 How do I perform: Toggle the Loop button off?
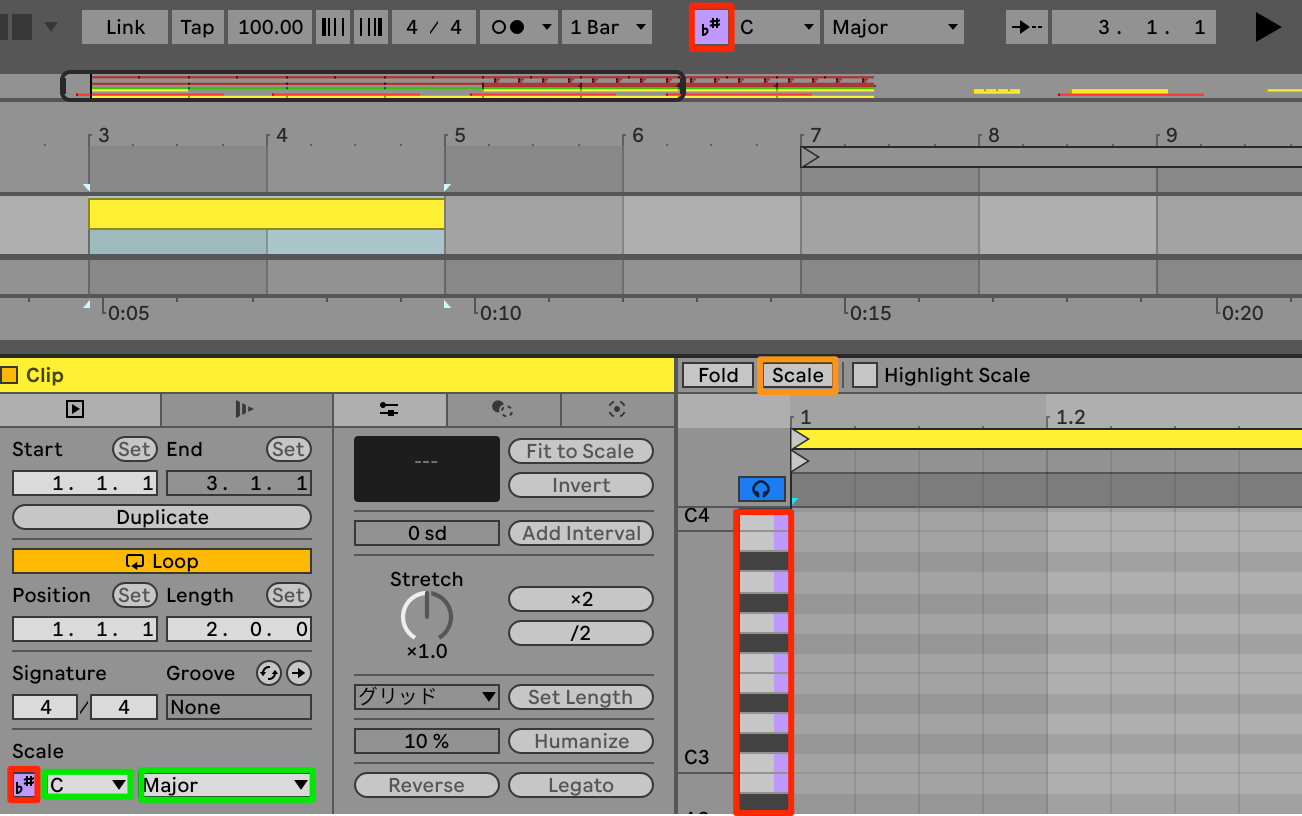(x=162, y=561)
